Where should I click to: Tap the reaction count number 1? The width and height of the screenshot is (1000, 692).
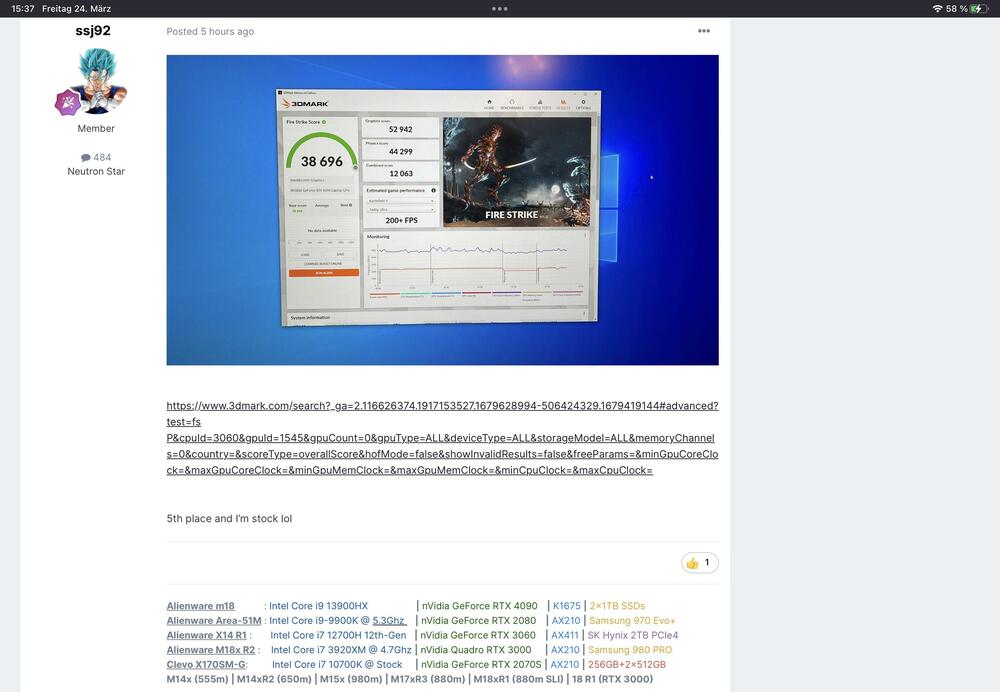click(x=707, y=563)
